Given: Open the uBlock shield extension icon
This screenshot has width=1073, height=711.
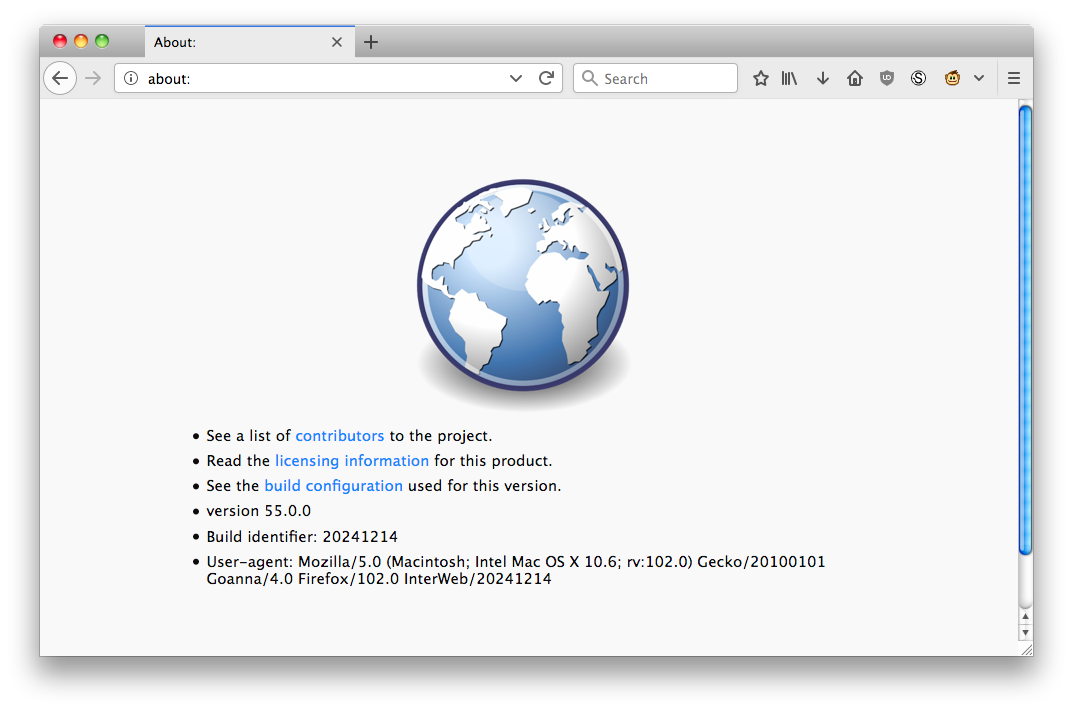Looking at the screenshot, I should 887,78.
